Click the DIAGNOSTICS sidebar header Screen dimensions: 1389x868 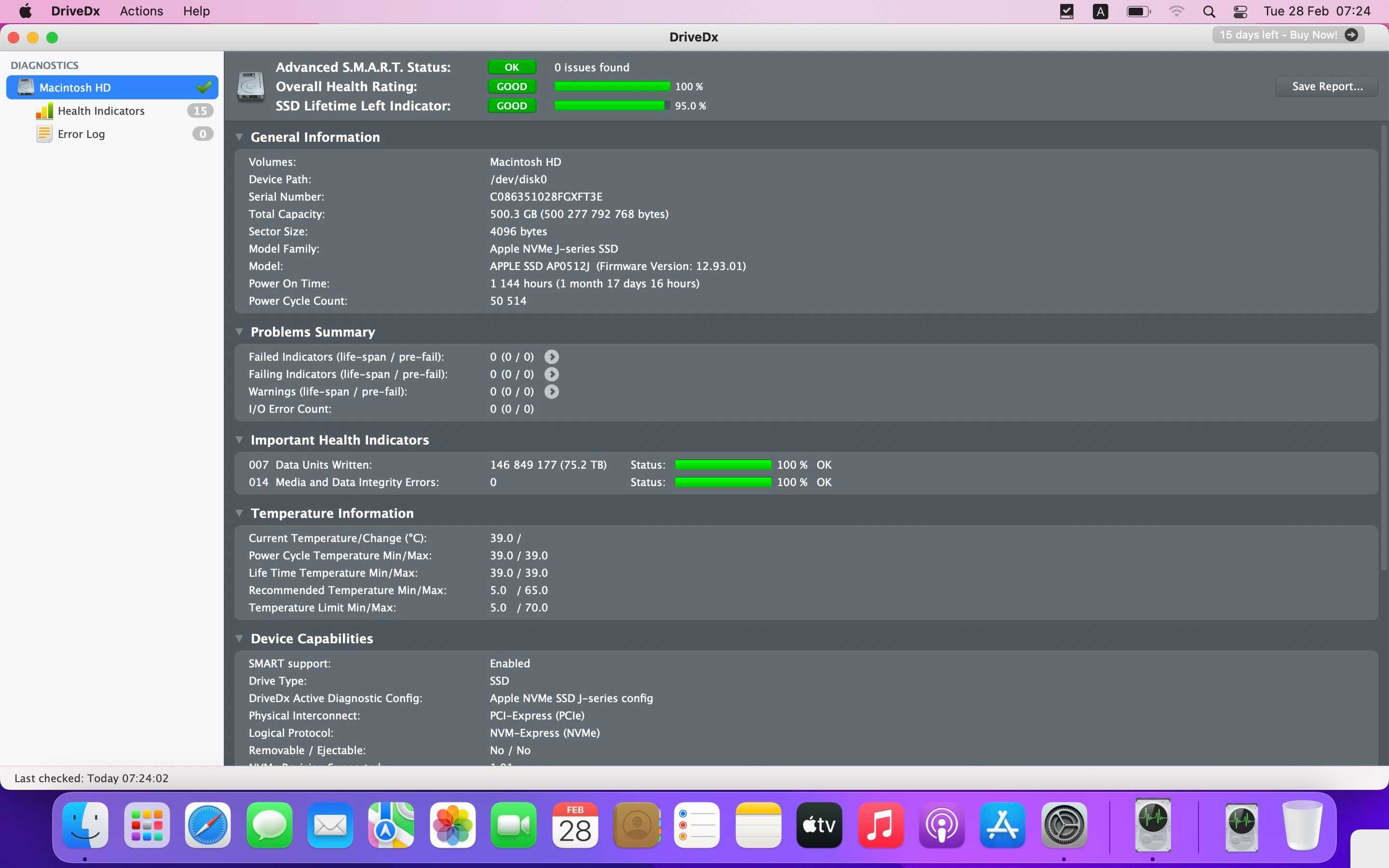tap(44, 66)
